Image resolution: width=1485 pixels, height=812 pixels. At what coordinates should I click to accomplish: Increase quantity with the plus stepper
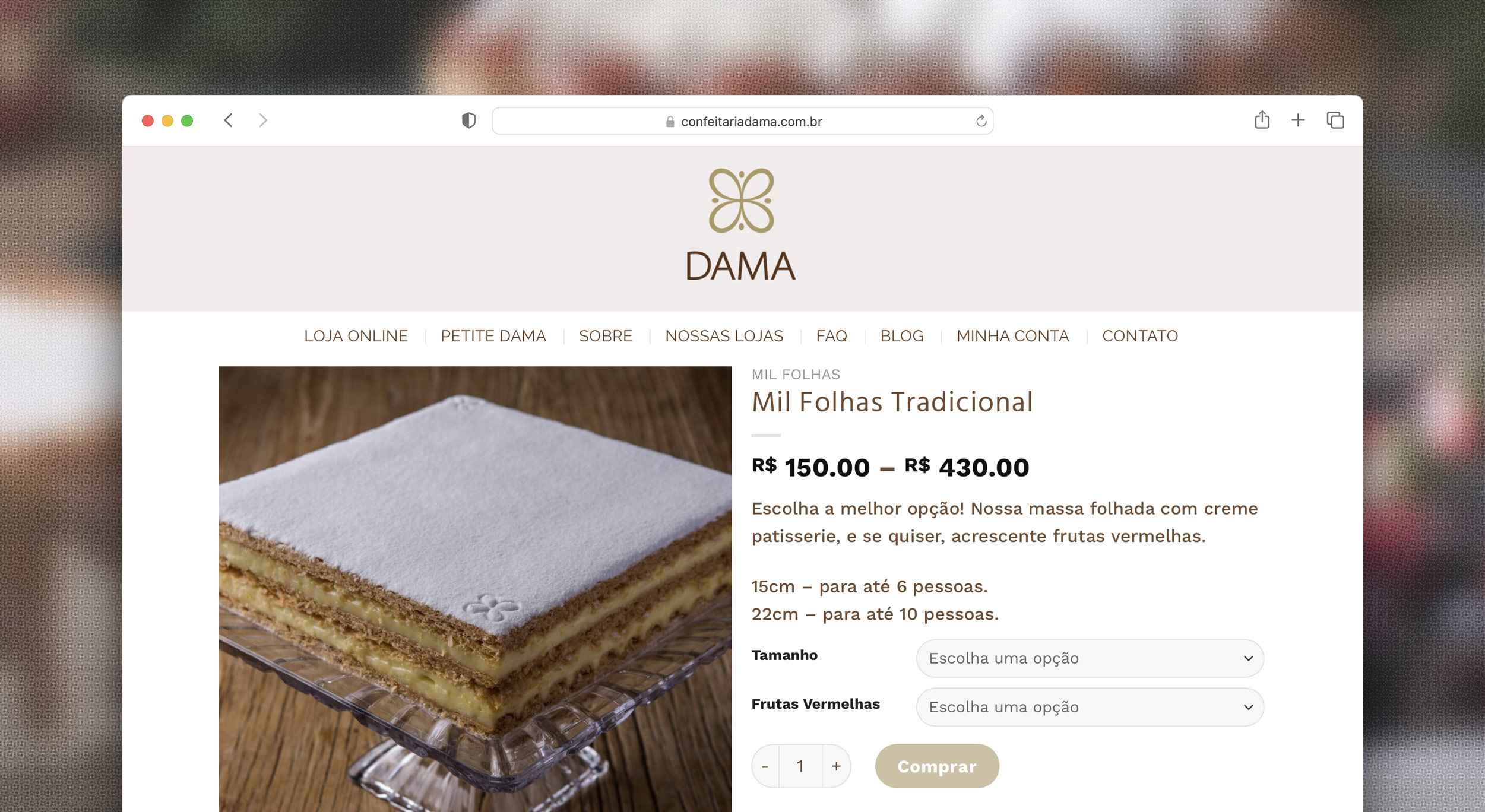coord(836,766)
